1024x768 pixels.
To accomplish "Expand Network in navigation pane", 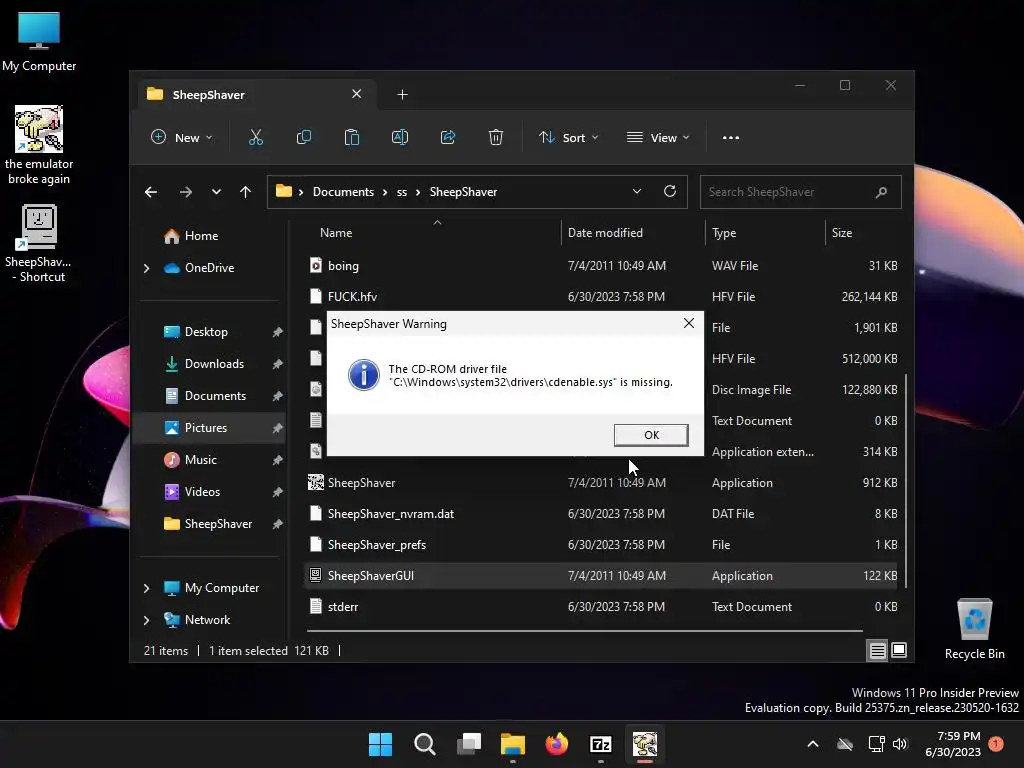I will [146, 620].
